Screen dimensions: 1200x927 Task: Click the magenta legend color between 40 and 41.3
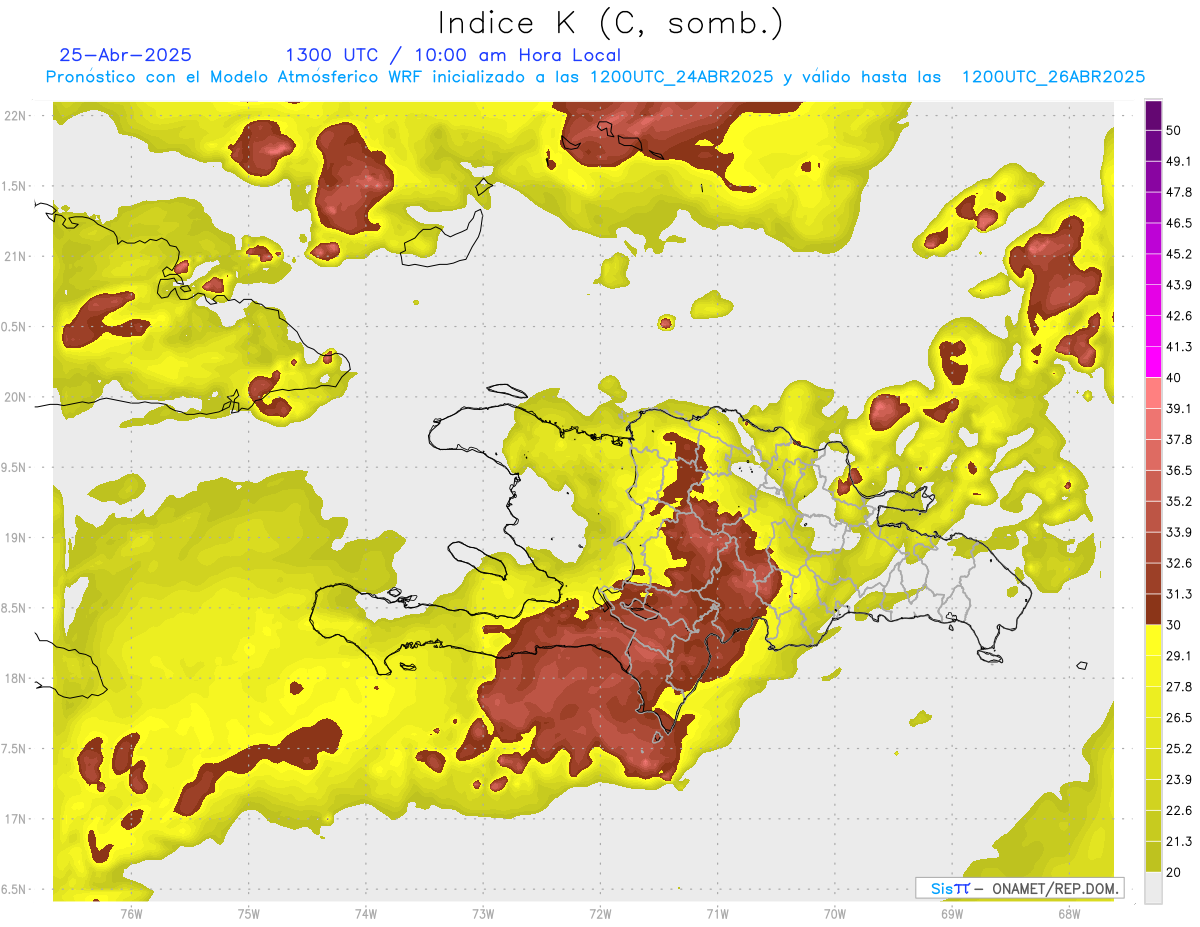1153,362
